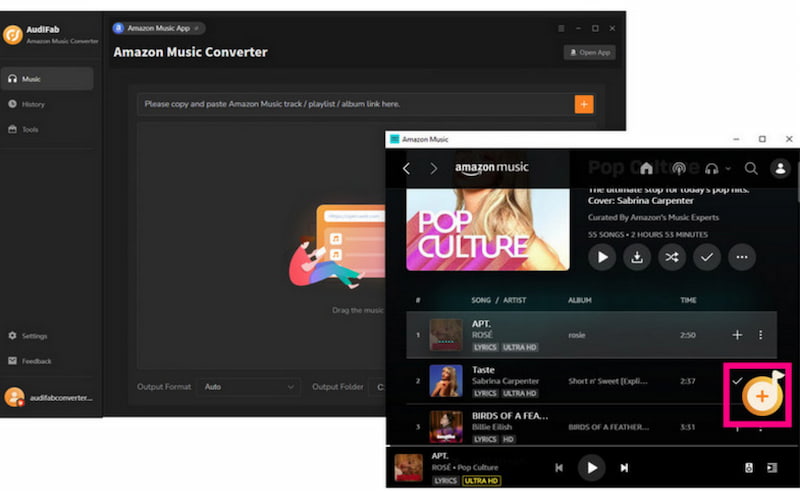Open History in AudiFab sidebar
Screen dimensions: 800x491
(x=27, y=104)
